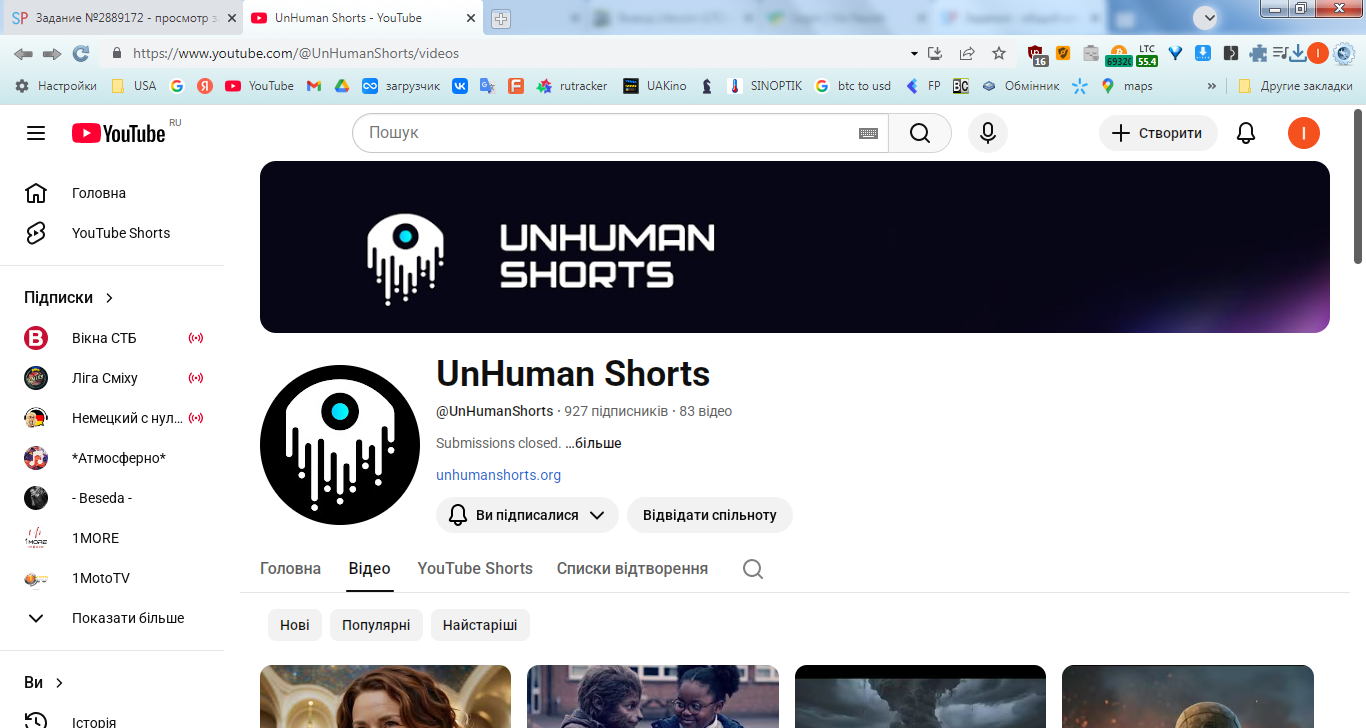Open the rutracker bookmark

(572, 86)
